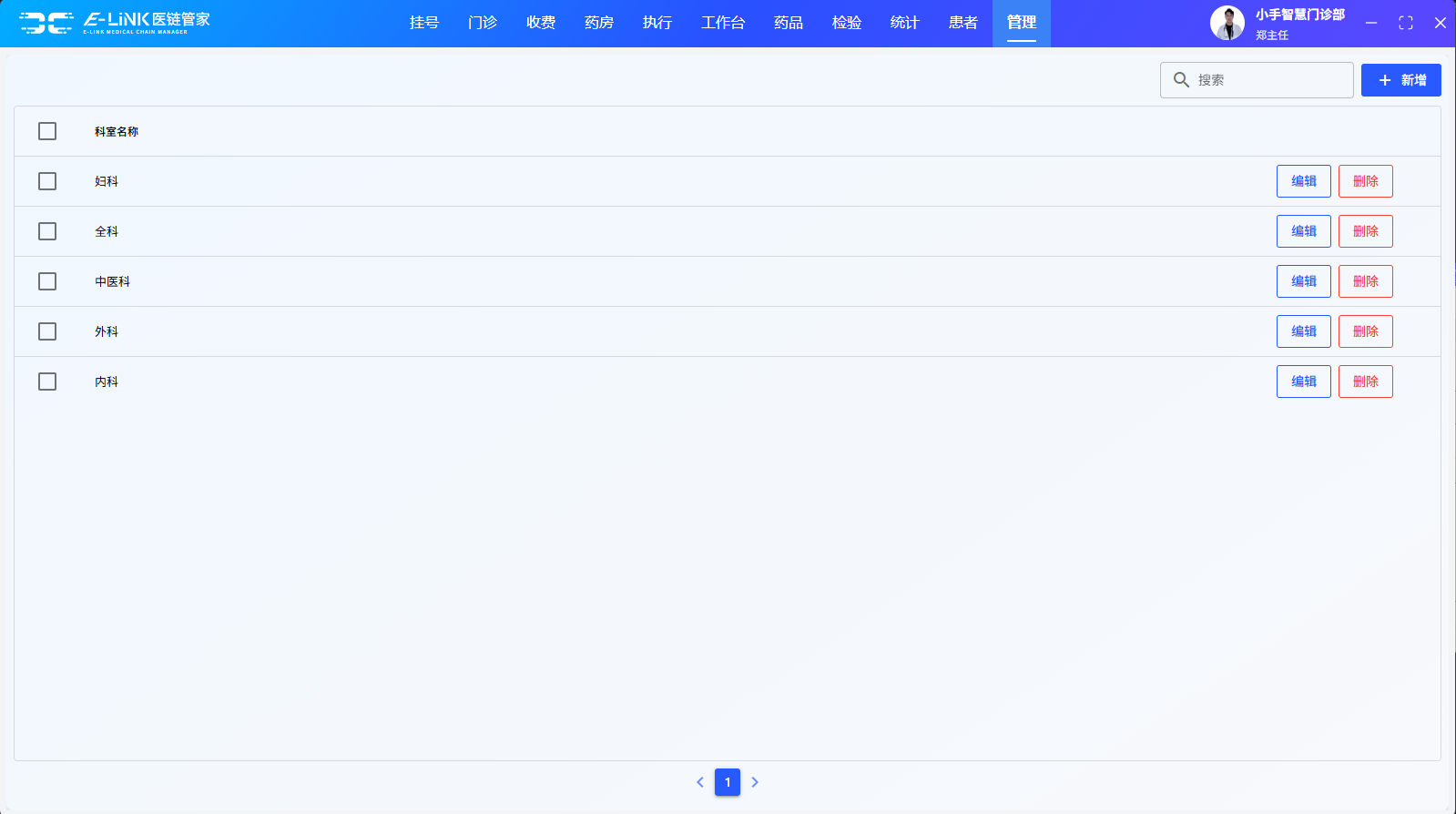Click the search magnifier icon

pos(1181,80)
